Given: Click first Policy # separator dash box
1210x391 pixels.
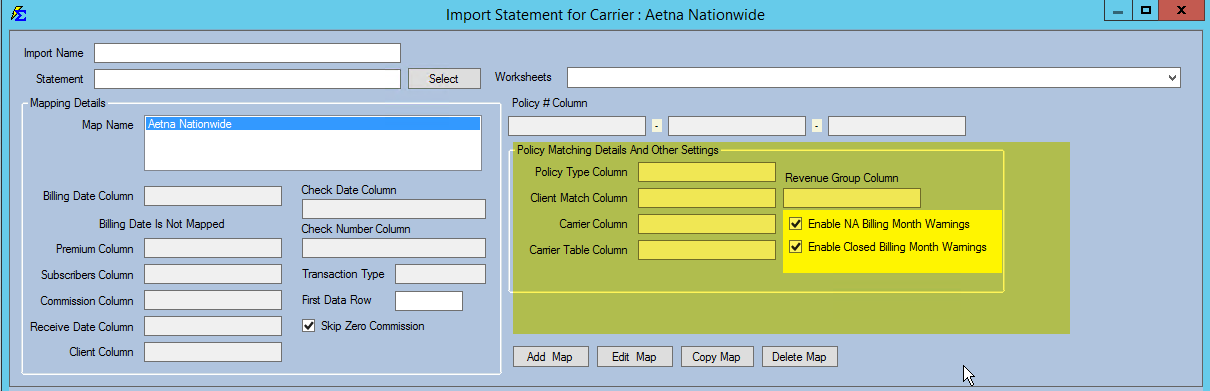Looking at the screenshot, I should pos(657,126).
